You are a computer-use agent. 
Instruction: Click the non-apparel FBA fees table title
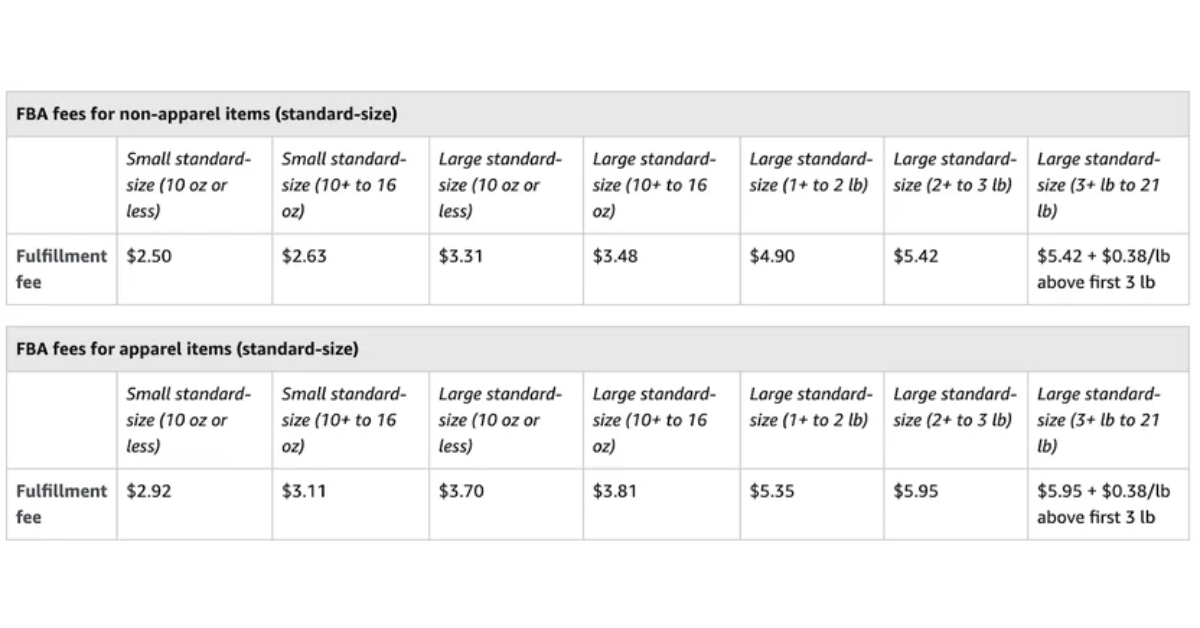click(207, 114)
